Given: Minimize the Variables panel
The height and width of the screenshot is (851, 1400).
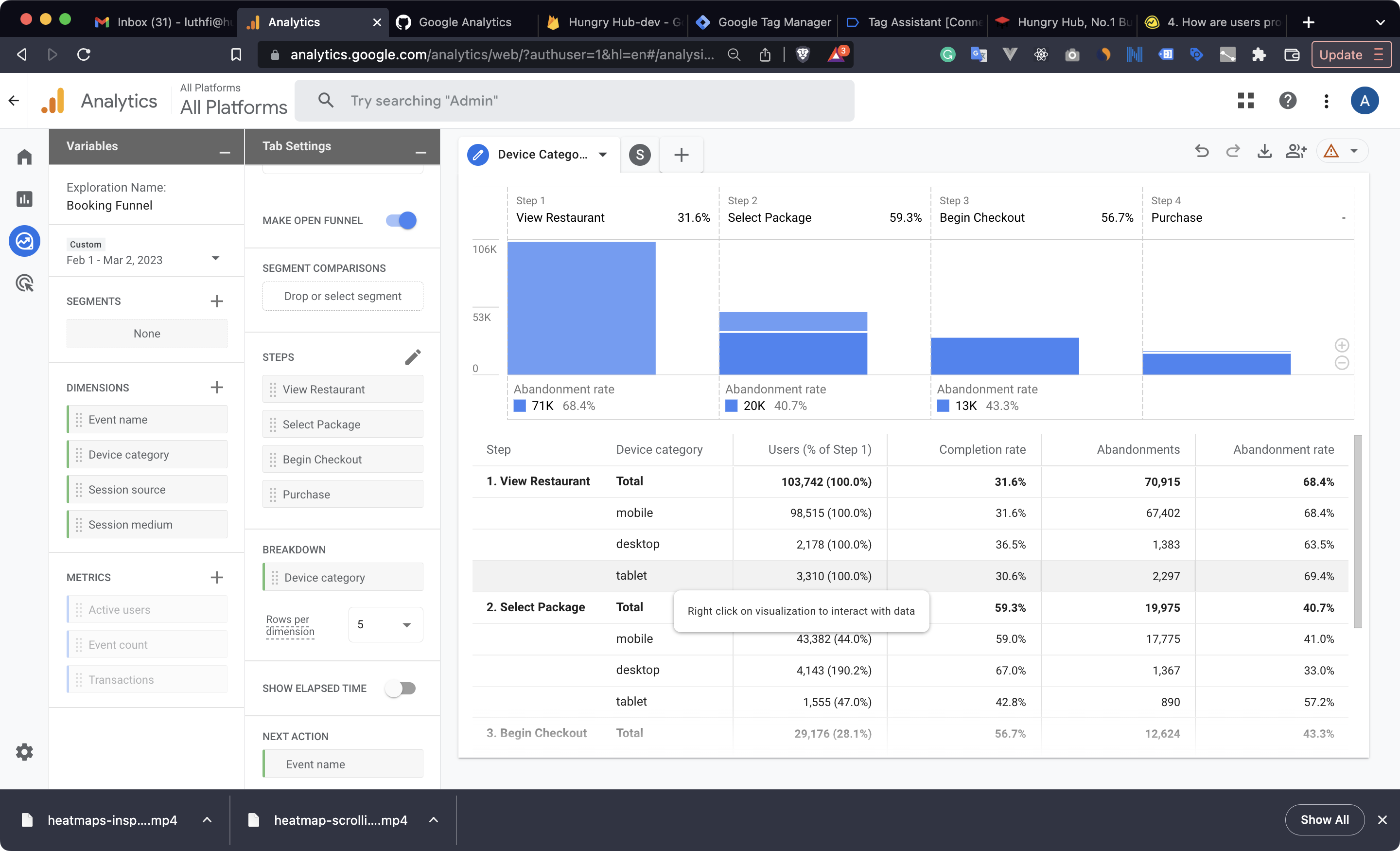Looking at the screenshot, I should 225,152.
